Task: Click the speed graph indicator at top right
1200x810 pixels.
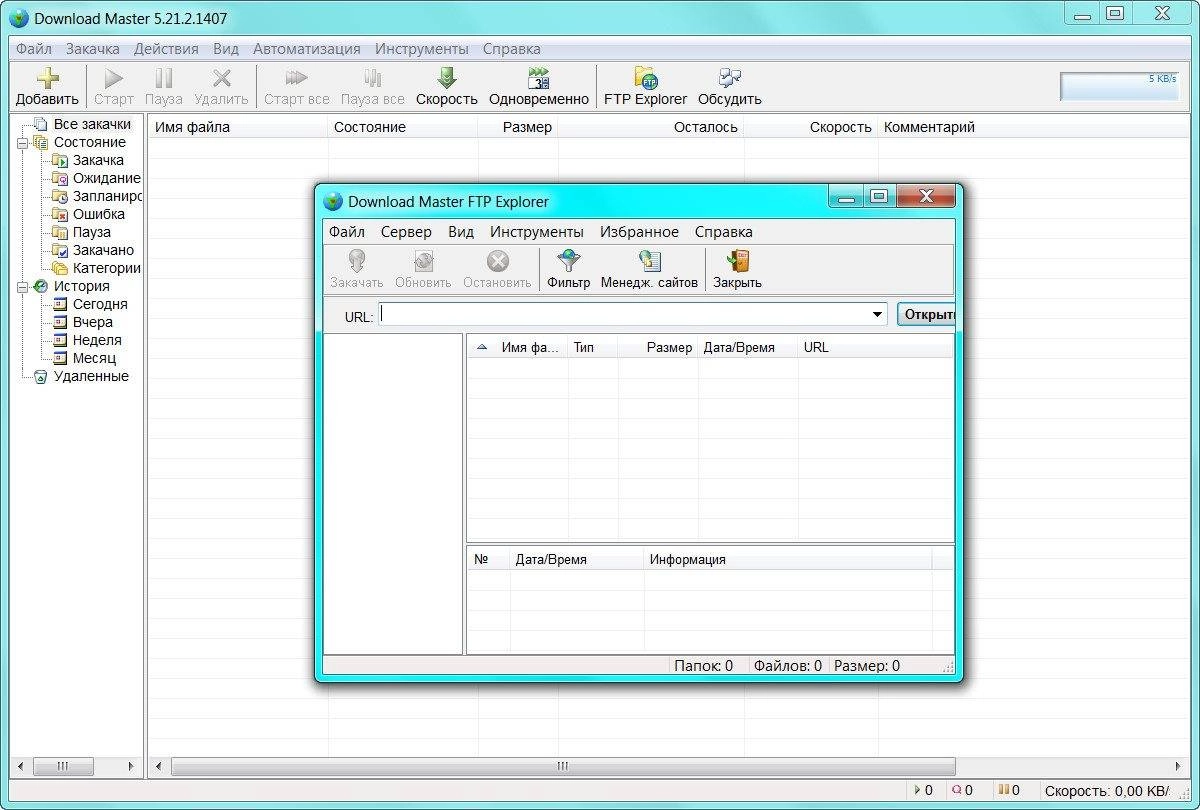Action: pyautogui.click(x=1120, y=86)
